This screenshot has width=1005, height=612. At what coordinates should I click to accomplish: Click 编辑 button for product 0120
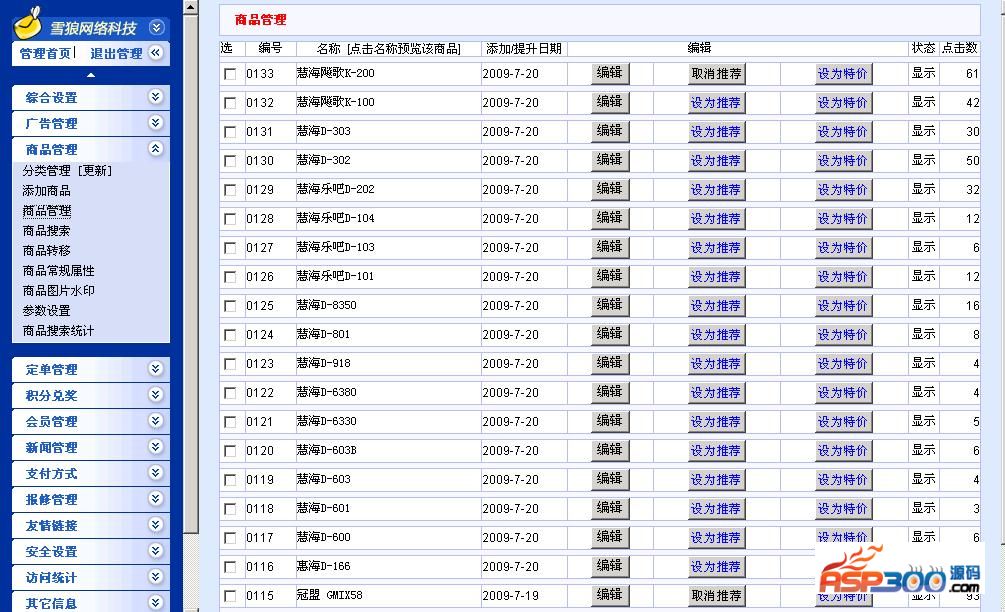pyautogui.click(x=610, y=451)
